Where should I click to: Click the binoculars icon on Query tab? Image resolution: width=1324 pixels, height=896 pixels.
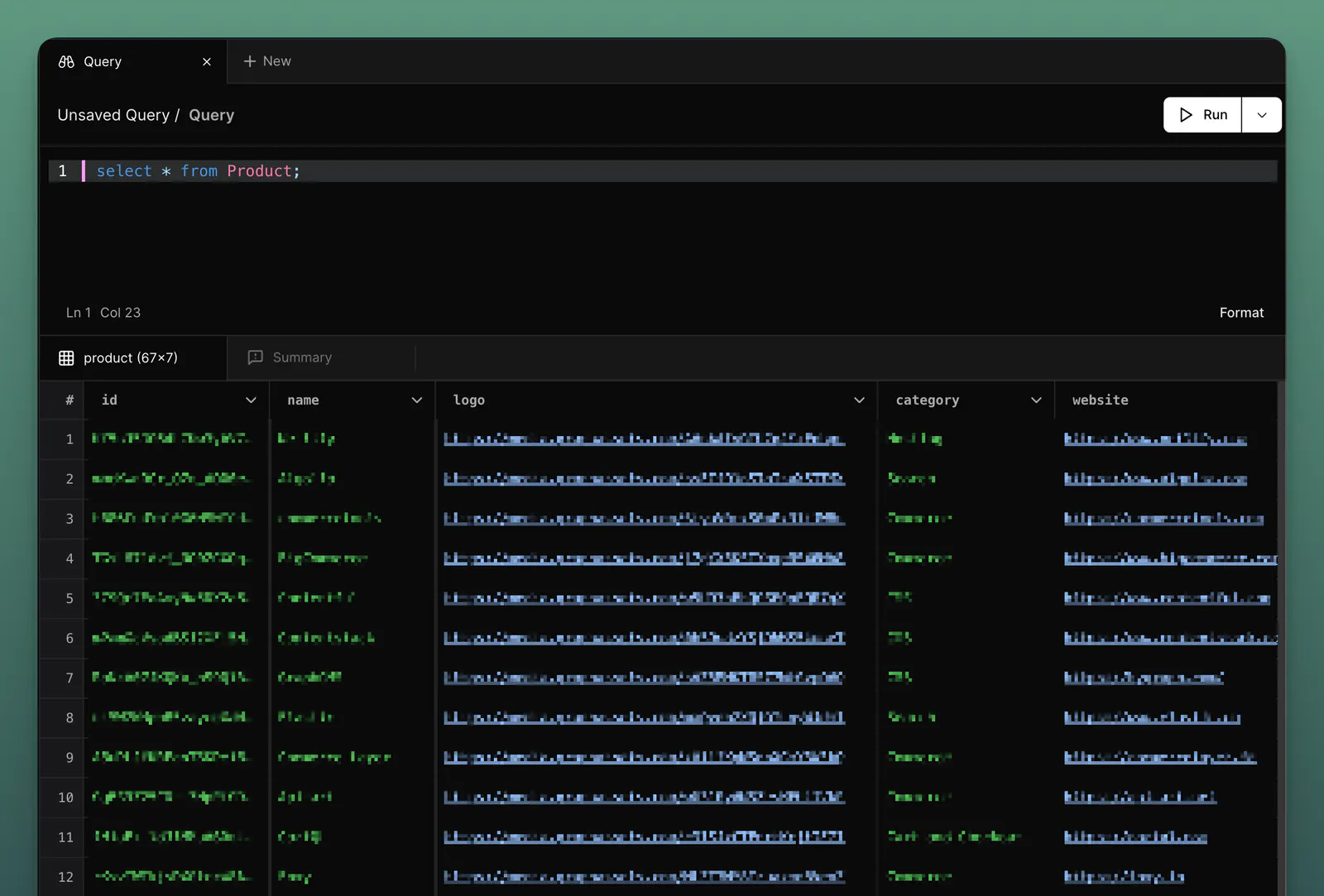click(x=66, y=62)
